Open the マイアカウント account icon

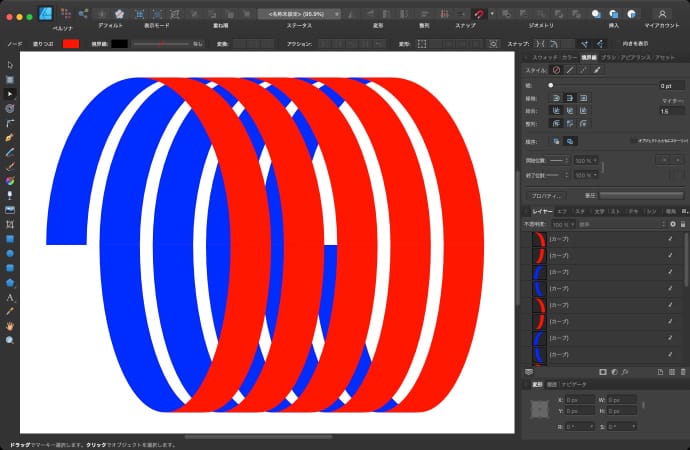(x=661, y=13)
